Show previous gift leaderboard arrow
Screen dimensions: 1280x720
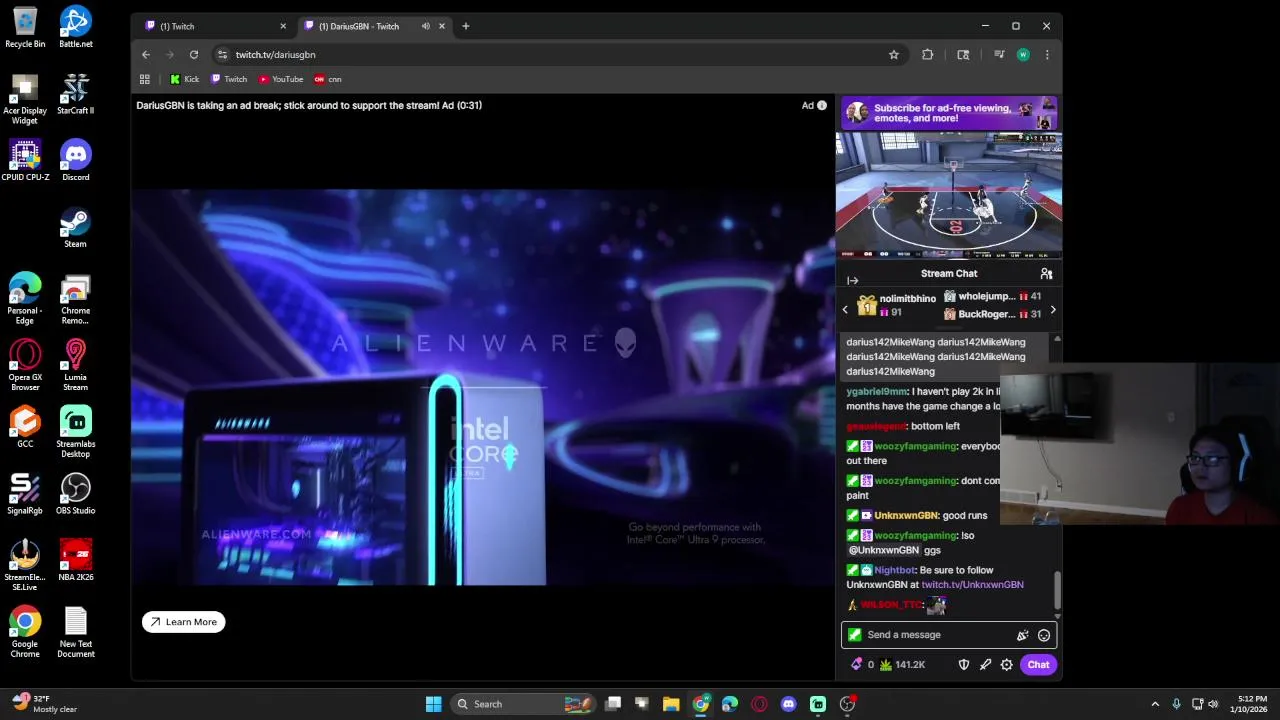(x=845, y=310)
